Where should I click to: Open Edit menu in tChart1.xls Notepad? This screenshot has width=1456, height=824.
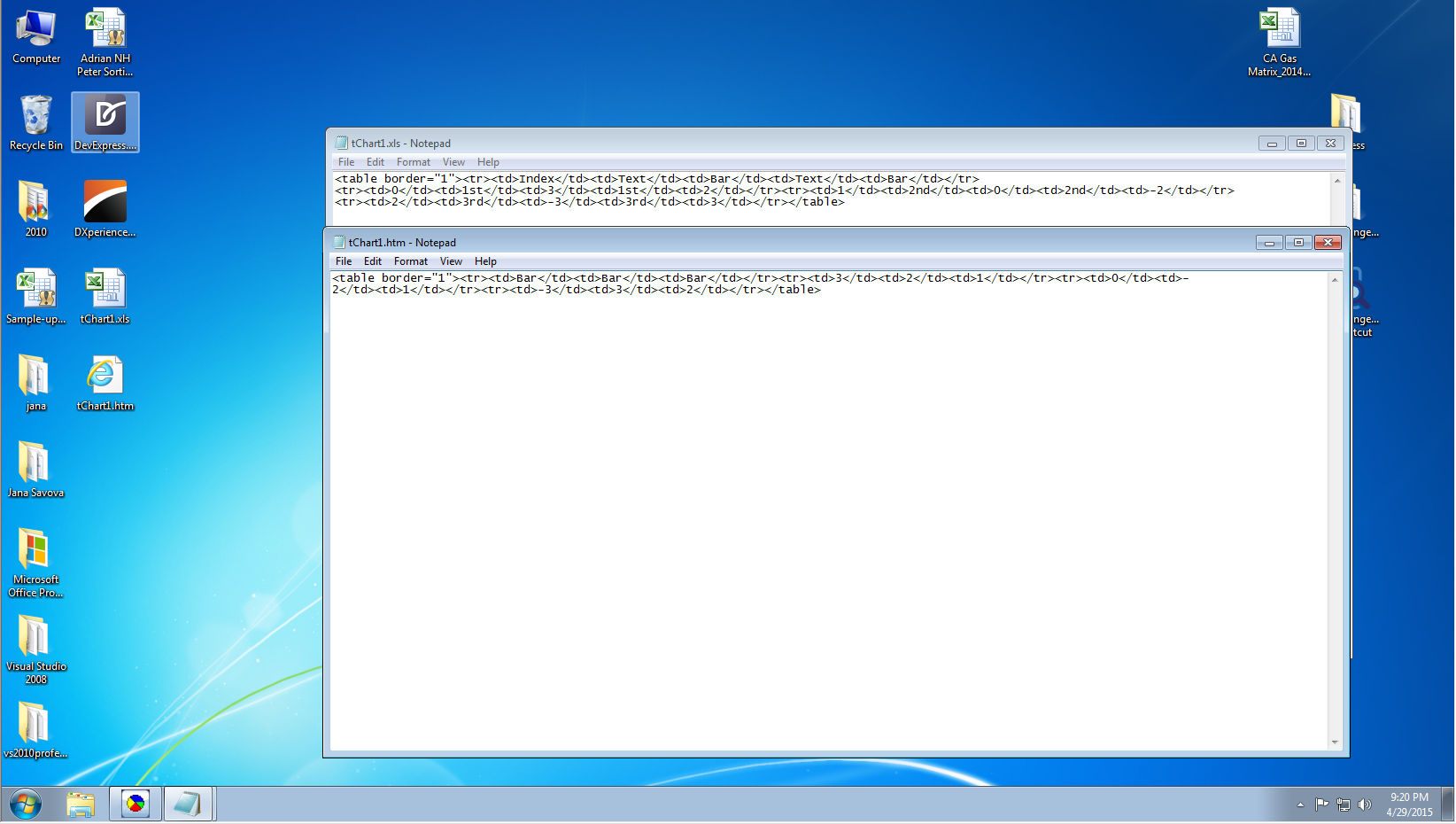pos(376,162)
